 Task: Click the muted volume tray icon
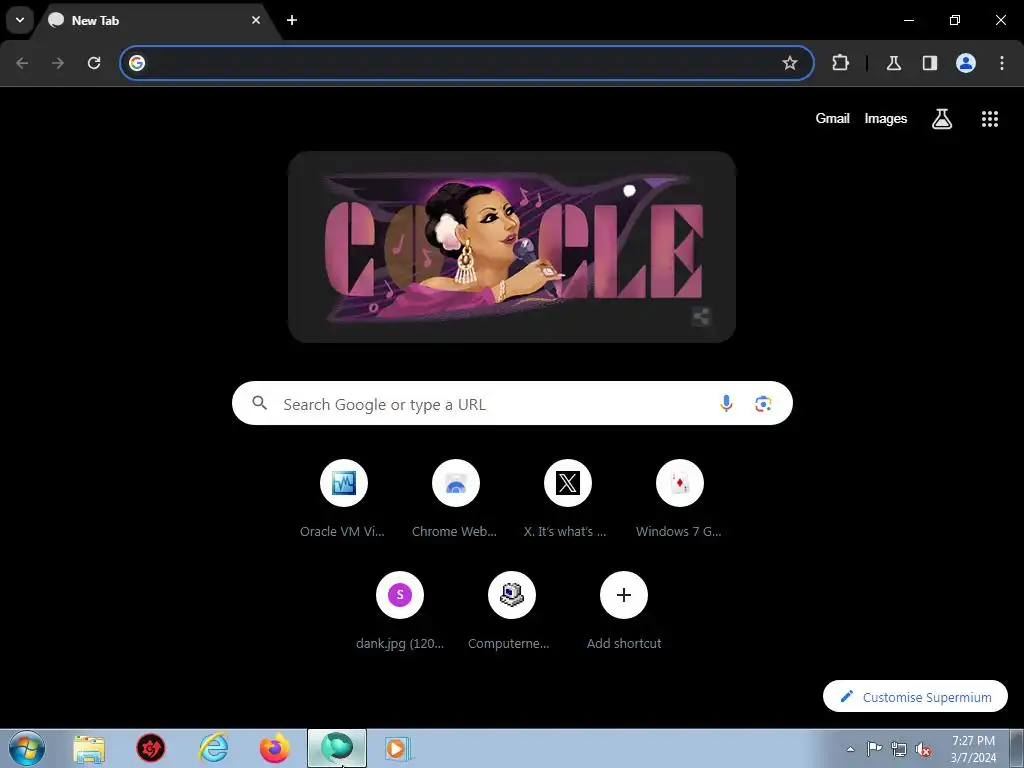923,750
